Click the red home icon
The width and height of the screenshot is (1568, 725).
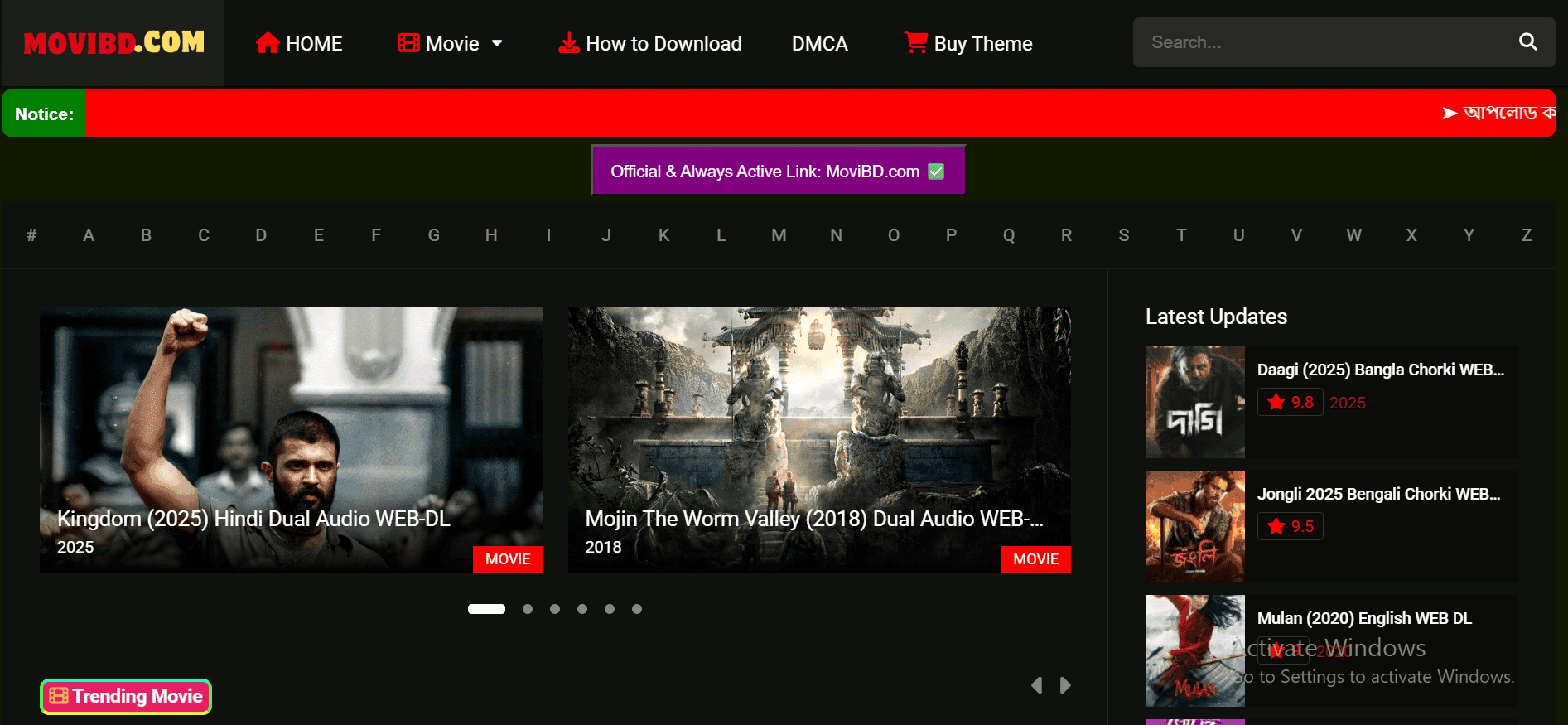(x=267, y=43)
